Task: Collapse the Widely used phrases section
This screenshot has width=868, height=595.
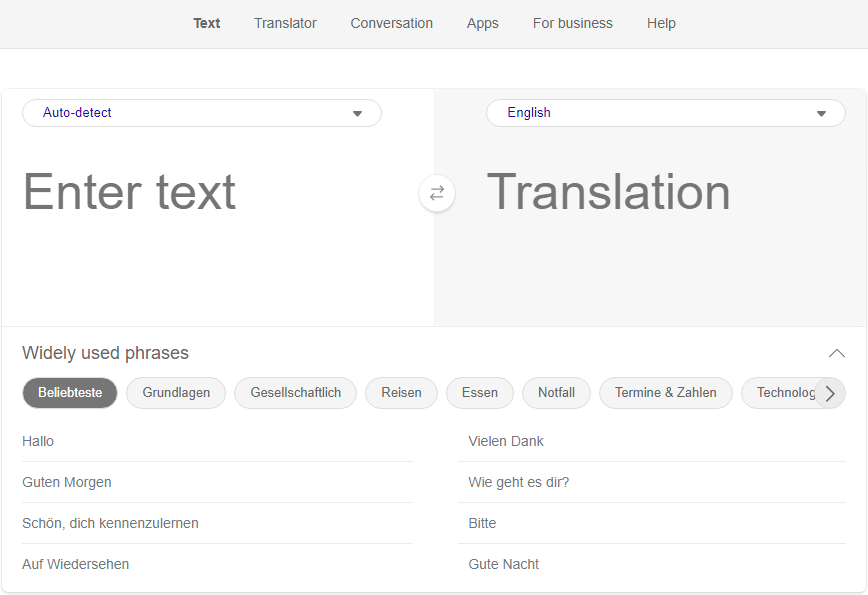Action: (836, 353)
